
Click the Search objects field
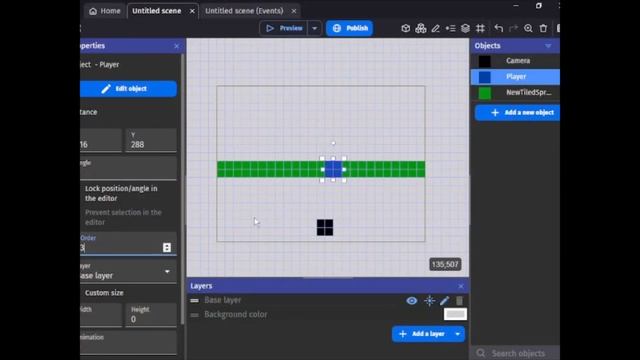518,353
